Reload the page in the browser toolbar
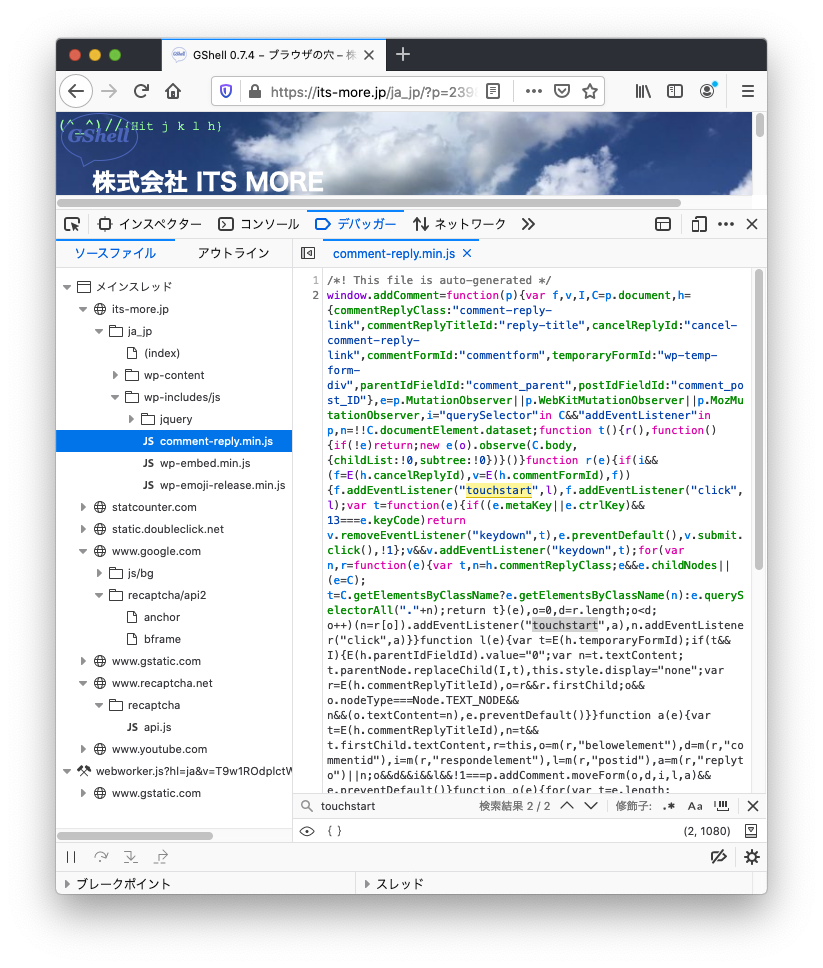The height and width of the screenshot is (968, 823). (x=141, y=91)
